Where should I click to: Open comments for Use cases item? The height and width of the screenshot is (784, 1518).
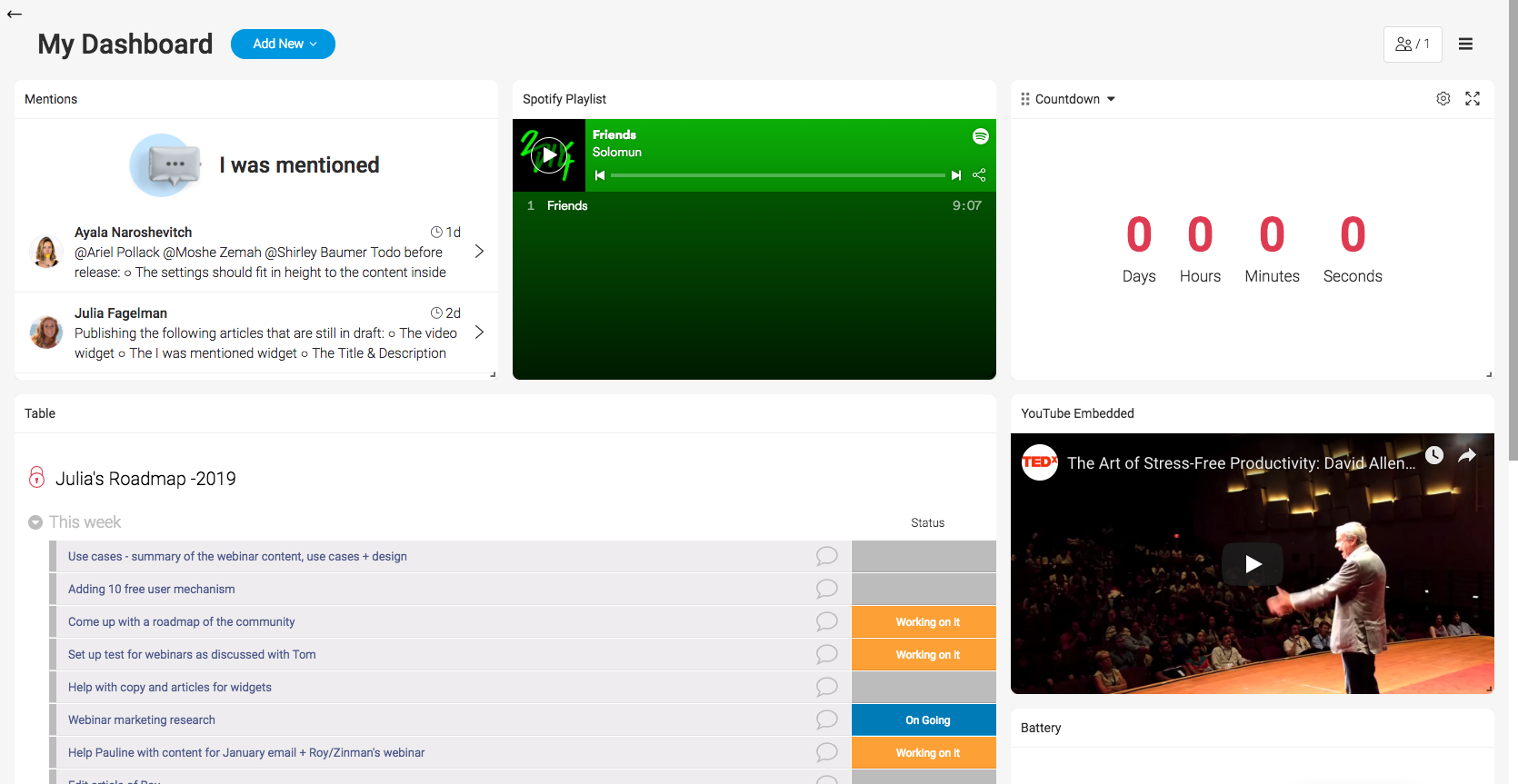826,556
